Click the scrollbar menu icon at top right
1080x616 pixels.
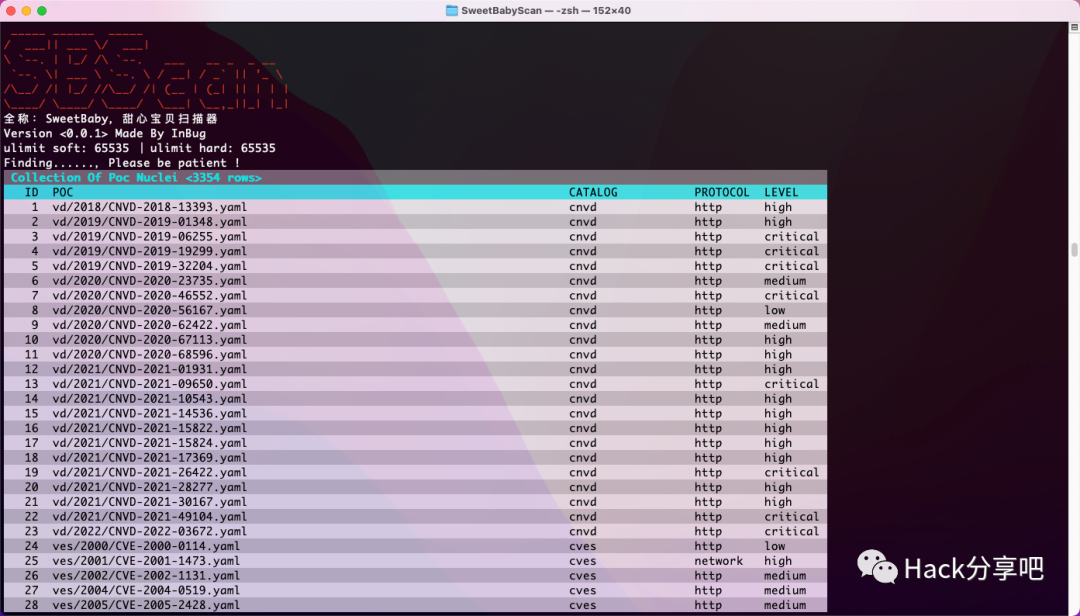click(1074, 27)
